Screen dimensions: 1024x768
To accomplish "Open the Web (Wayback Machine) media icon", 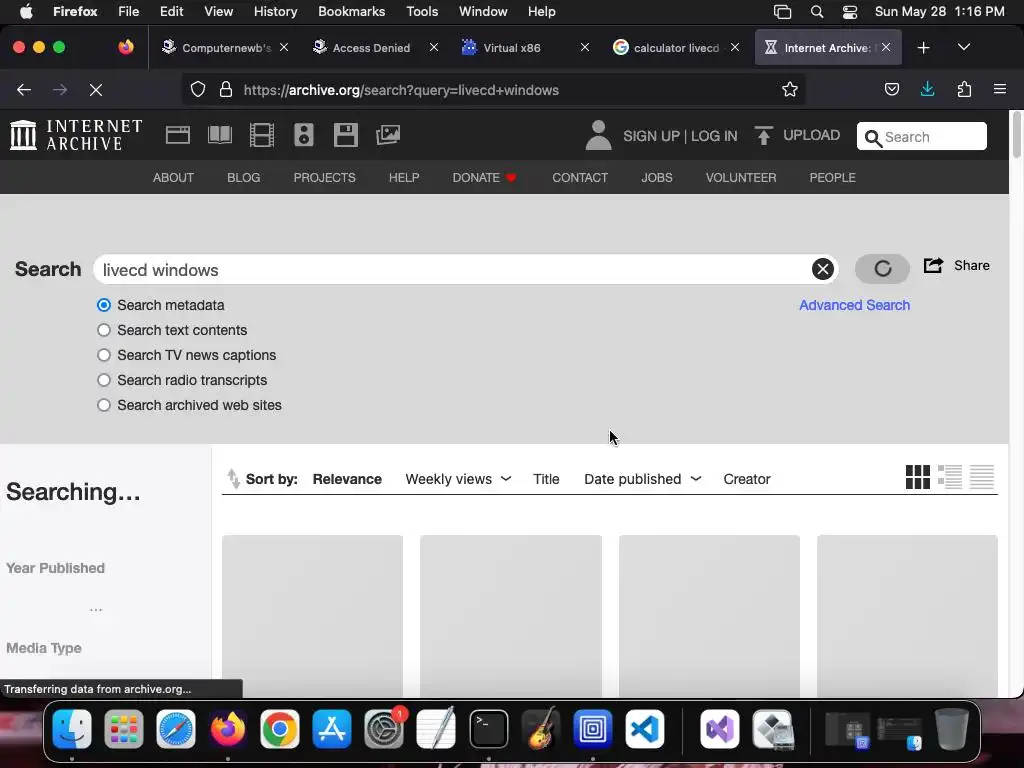I will 178,135.
